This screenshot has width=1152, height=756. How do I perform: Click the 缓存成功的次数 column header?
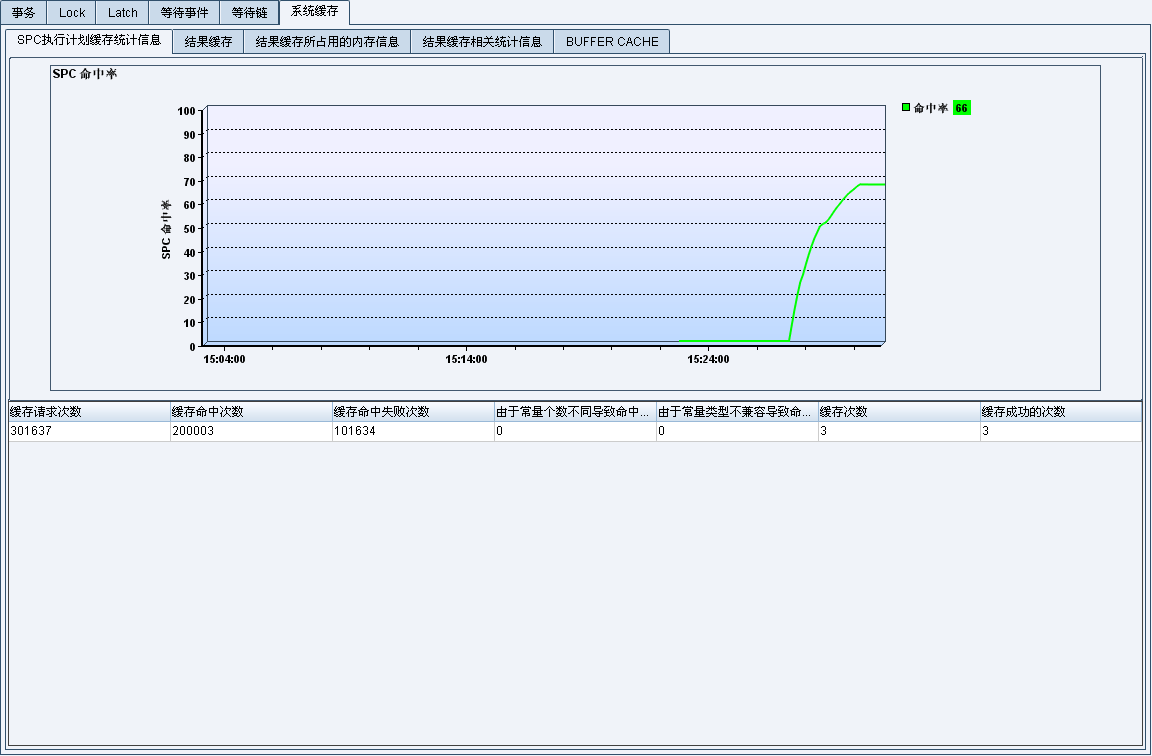point(1060,412)
